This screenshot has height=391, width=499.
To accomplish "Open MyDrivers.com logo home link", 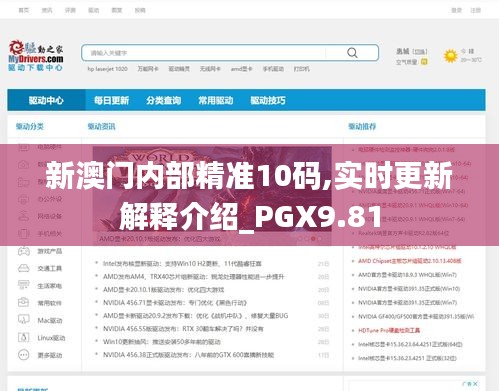I will coord(36,56).
